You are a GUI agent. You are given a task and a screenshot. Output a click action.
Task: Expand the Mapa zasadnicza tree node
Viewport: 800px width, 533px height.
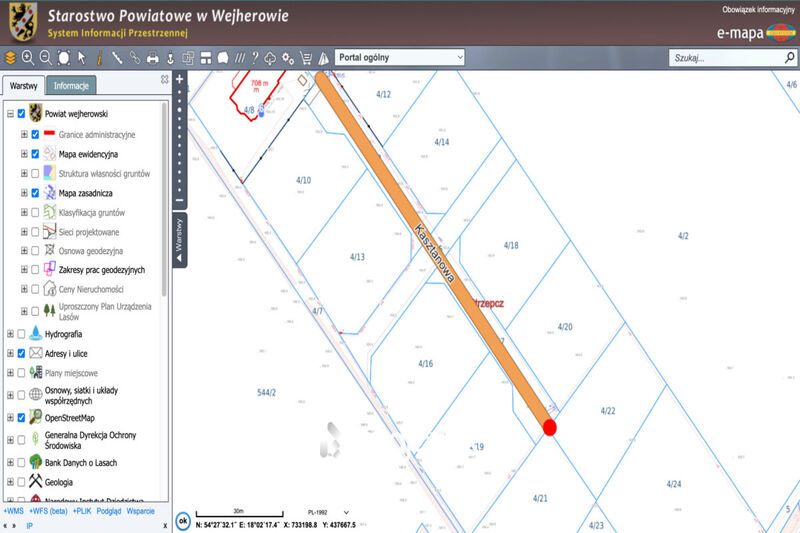tap(24, 193)
